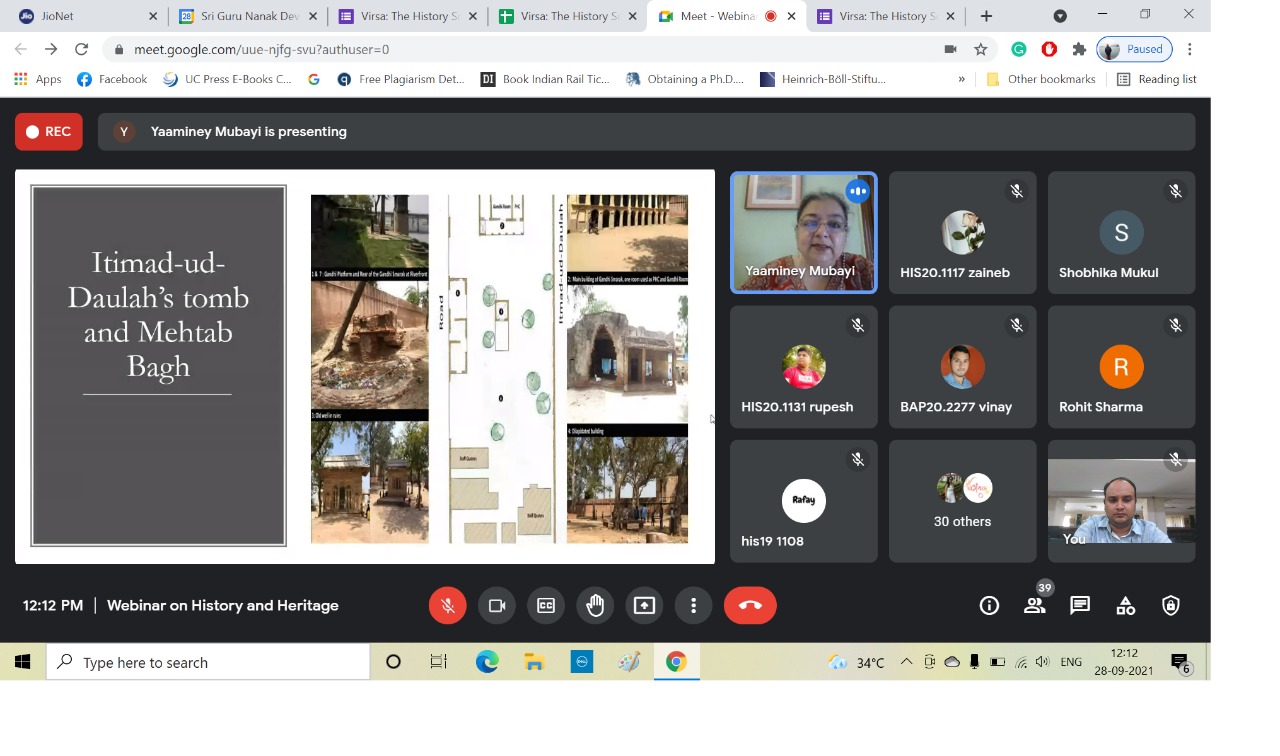1280x756 pixels.
Task: Show the participants list icon
Action: click(1035, 606)
